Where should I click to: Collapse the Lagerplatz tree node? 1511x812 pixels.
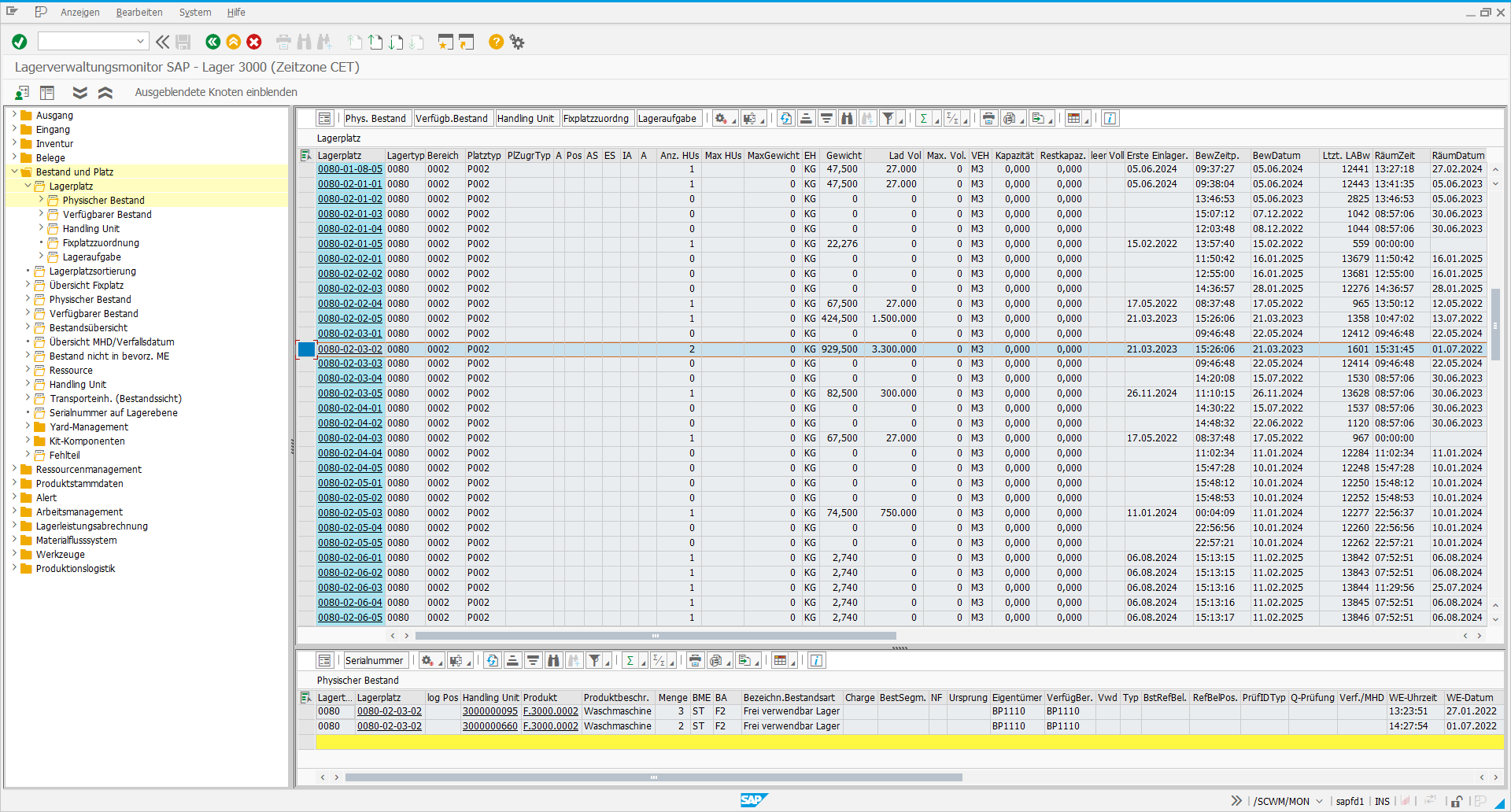(x=28, y=186)
